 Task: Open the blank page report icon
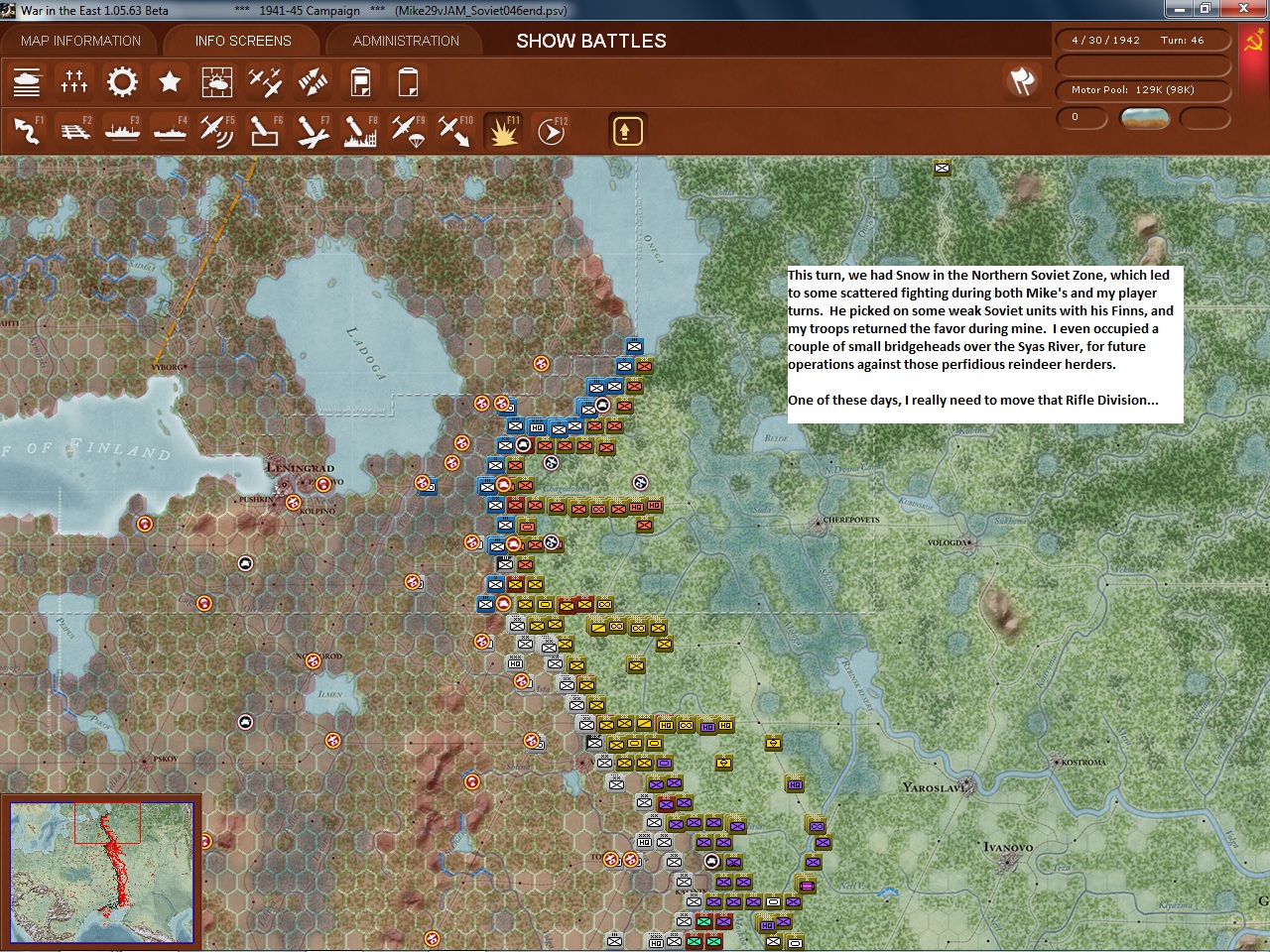(408, 81)
